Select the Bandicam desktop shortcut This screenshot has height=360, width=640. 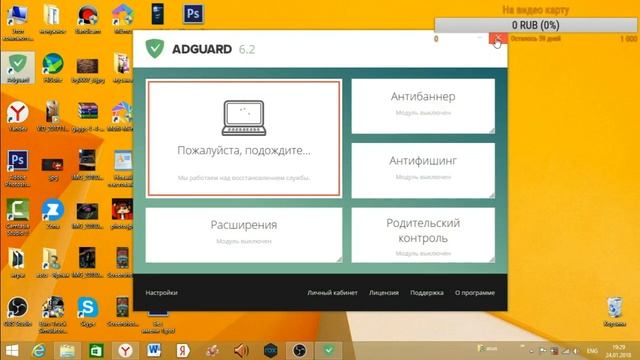click(x=88, y=18)
